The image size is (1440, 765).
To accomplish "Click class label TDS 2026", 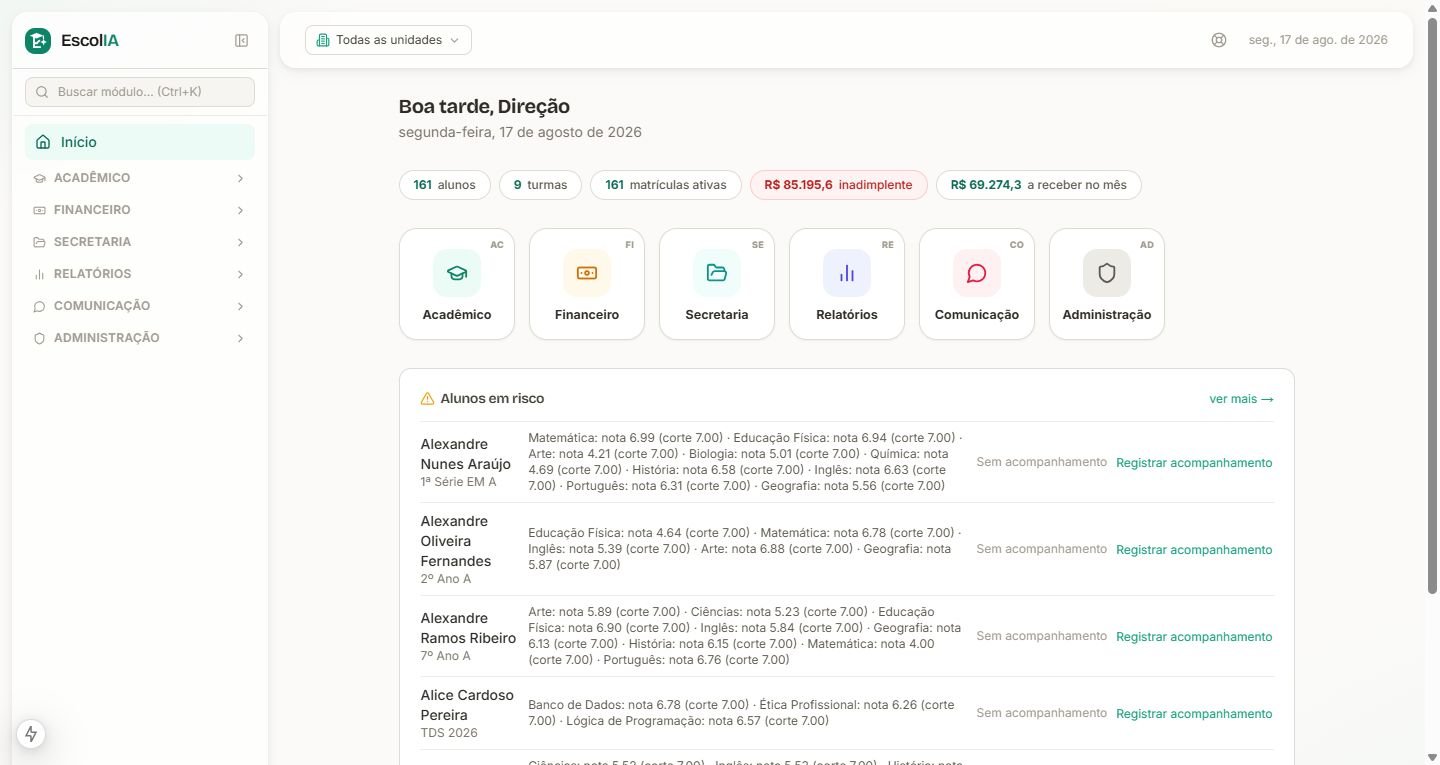I will coord(449,733).
